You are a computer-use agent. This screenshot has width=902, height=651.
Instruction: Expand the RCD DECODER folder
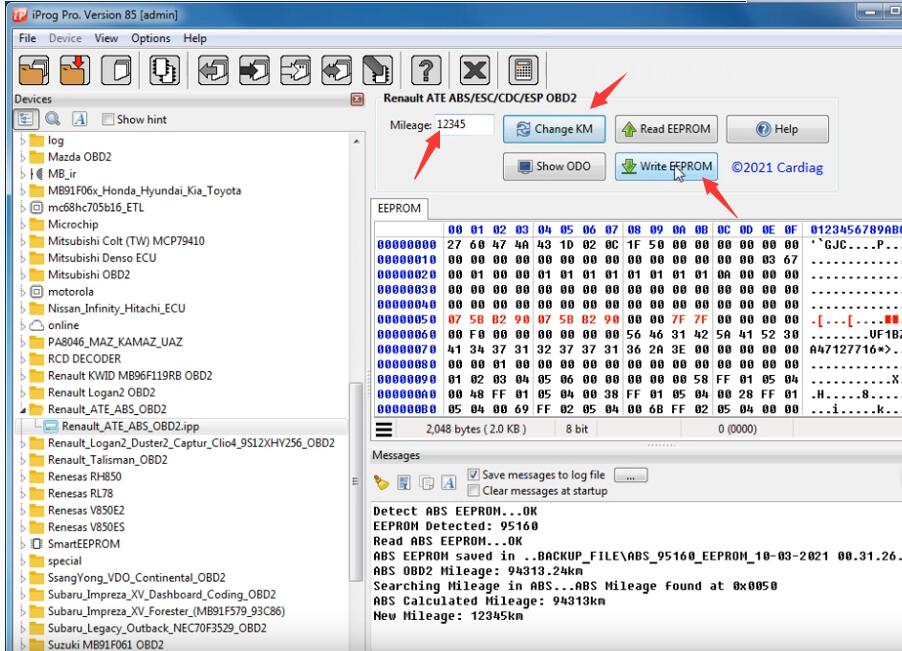point(23,359)
